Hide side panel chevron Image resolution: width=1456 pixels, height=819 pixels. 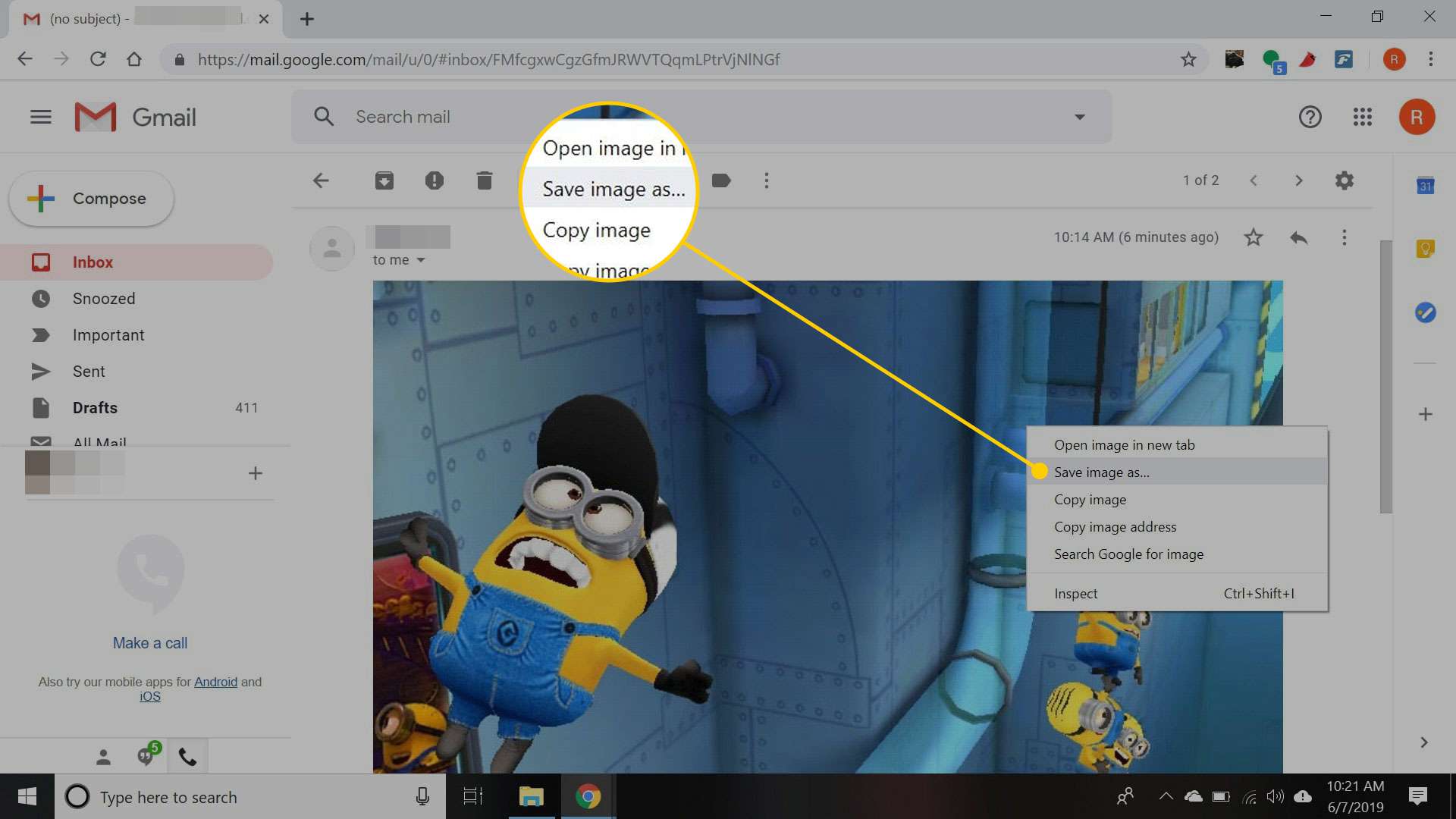pyautogui.click(x=1424, y=742)
